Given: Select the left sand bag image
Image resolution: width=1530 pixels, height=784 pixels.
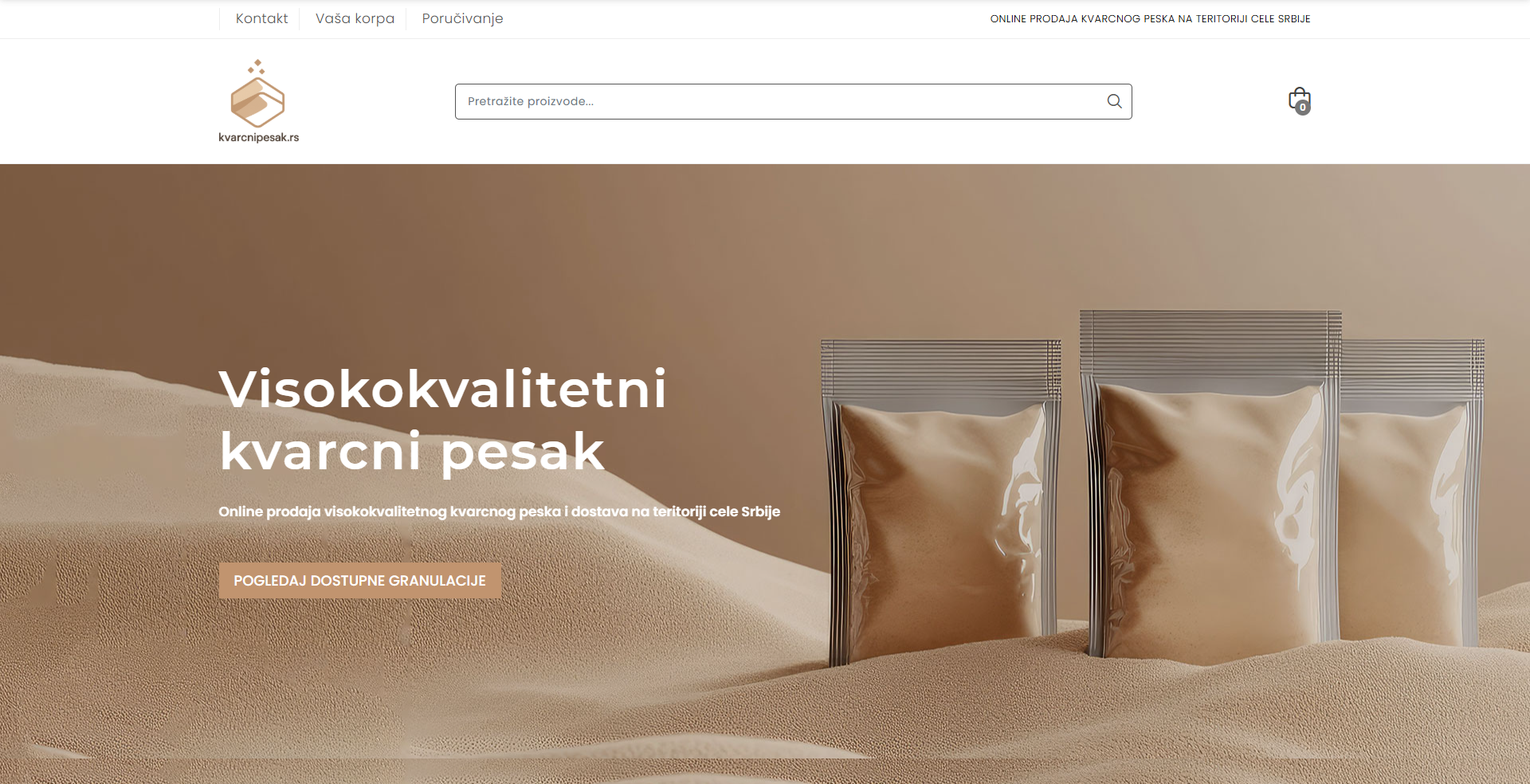Looking at the screenshot, I should (940, 502).
